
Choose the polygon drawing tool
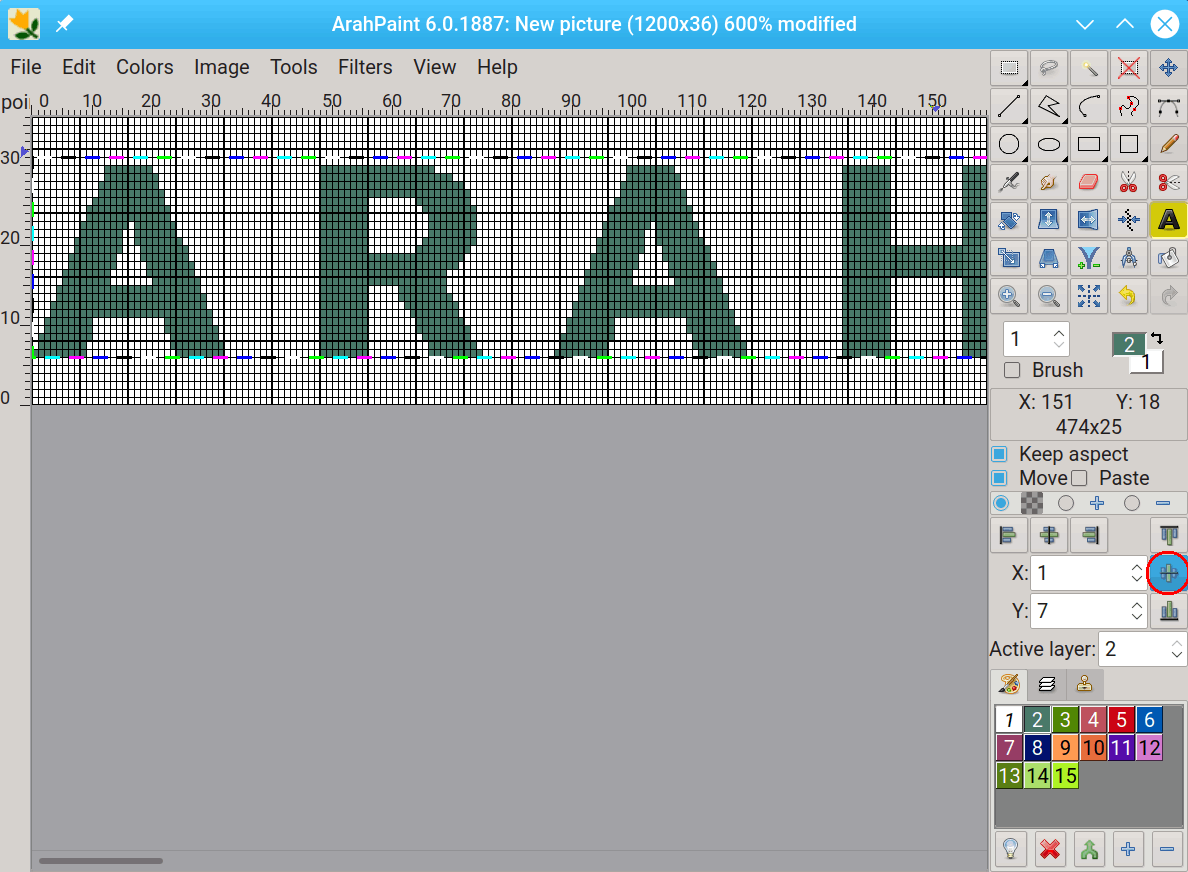coord(1049,106)
